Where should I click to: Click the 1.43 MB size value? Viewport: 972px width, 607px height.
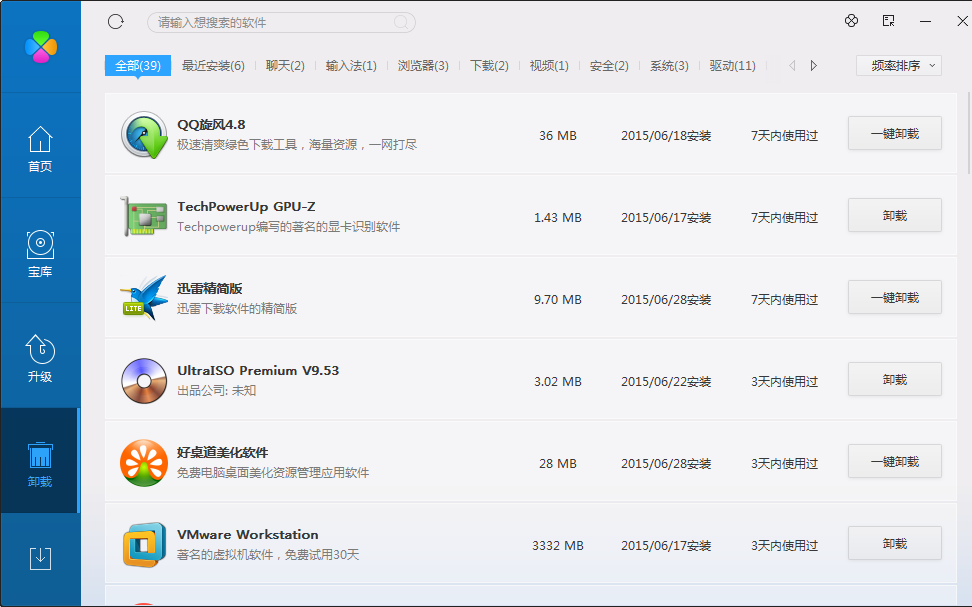point(558,218)
